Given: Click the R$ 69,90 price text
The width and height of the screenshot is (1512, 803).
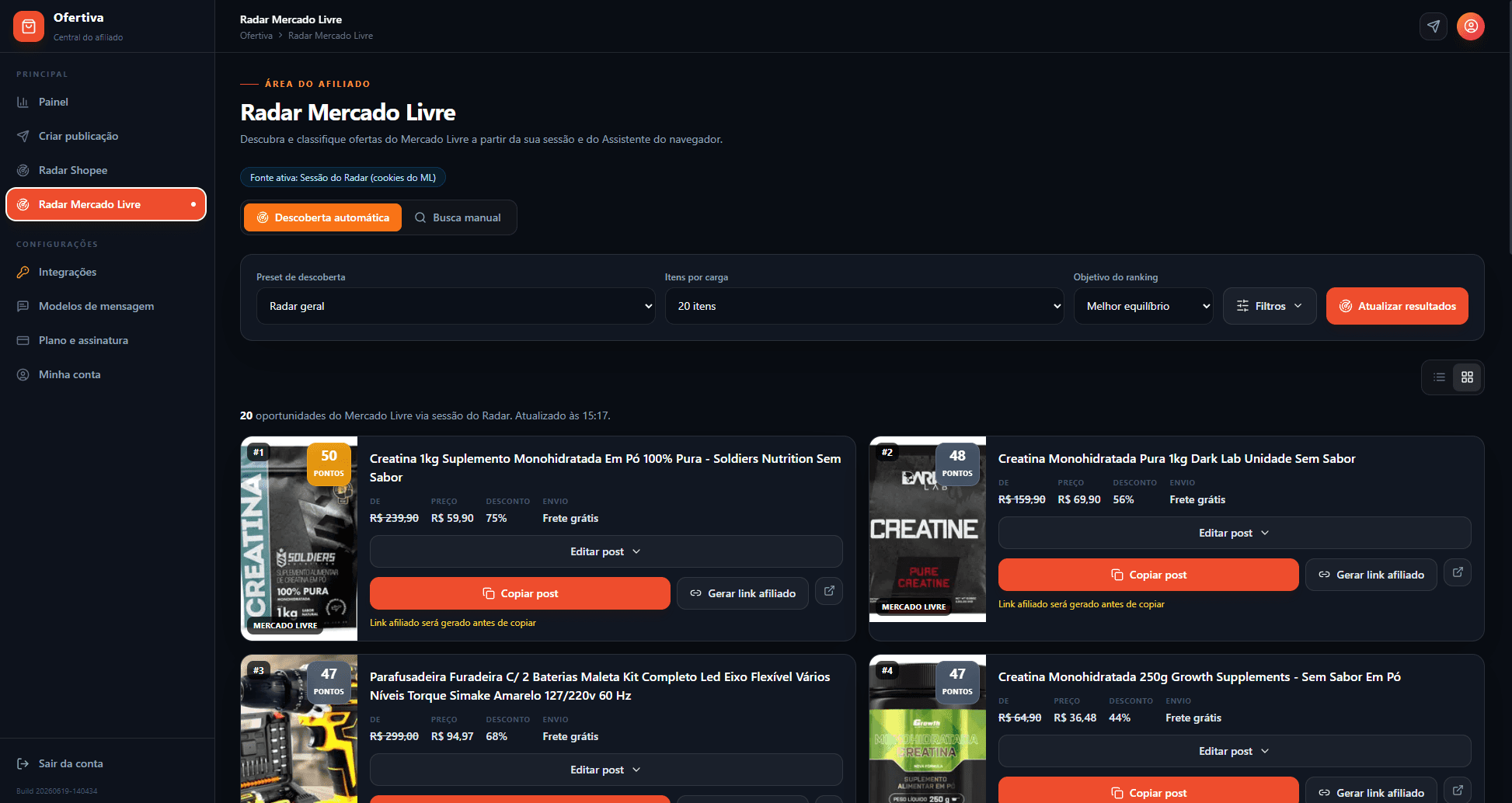Looking at the screenshot, I should pyautogui.click(x=1079, y=499).
